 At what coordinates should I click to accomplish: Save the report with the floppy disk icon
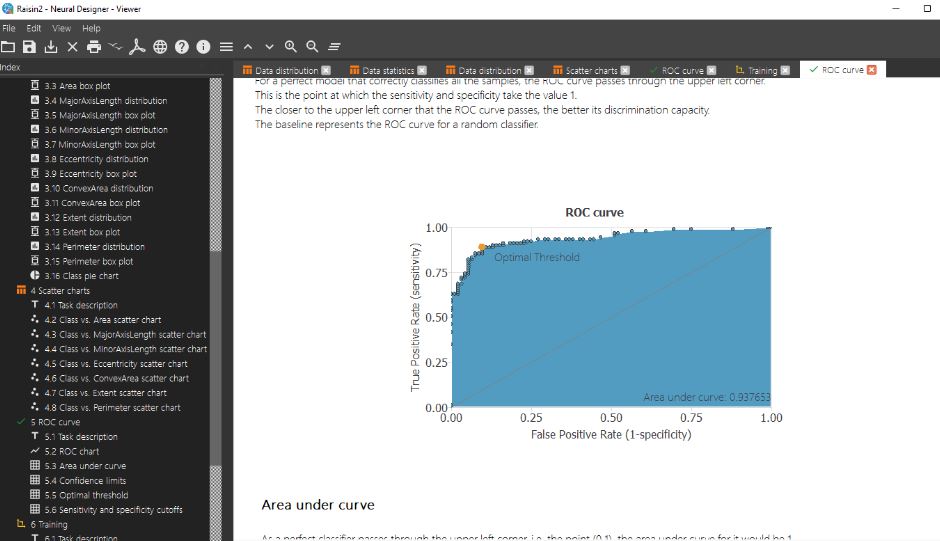tap(29, 46)
